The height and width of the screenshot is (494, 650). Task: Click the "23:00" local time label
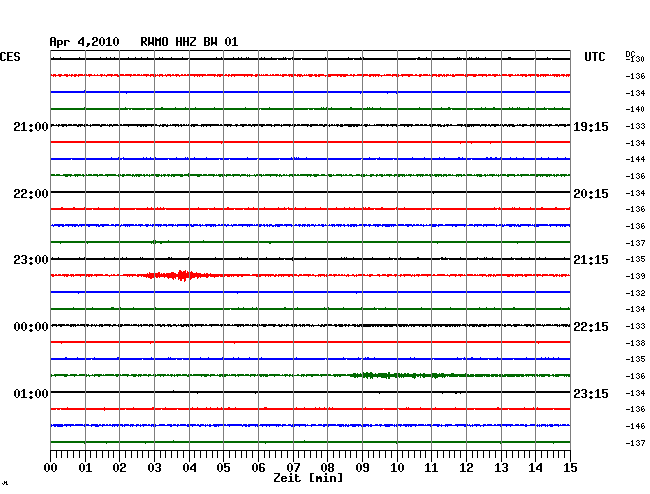(31, 260)
